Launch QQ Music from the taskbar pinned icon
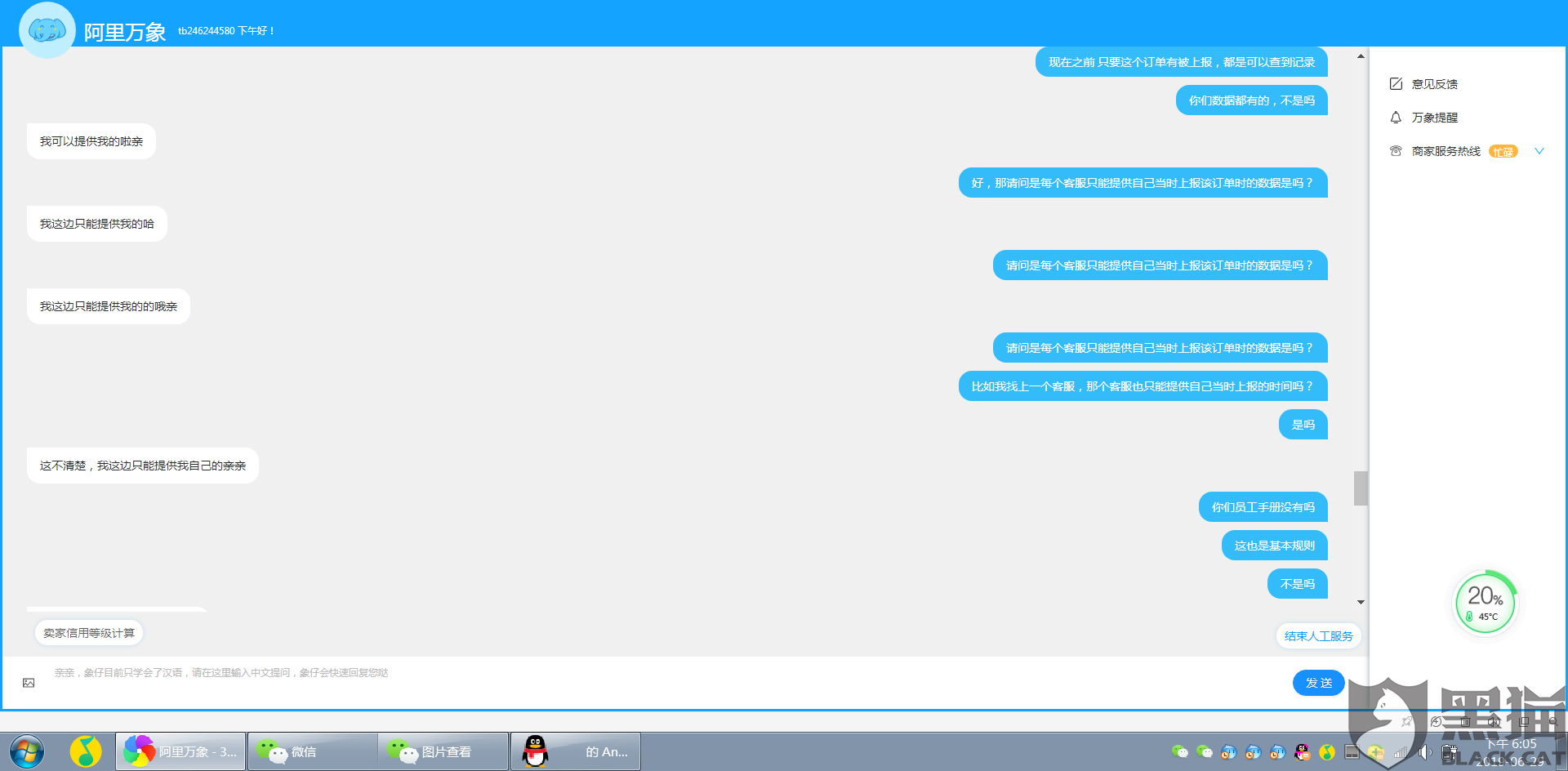This screenshot has height=771, width=1568. (x=86, y=751)
